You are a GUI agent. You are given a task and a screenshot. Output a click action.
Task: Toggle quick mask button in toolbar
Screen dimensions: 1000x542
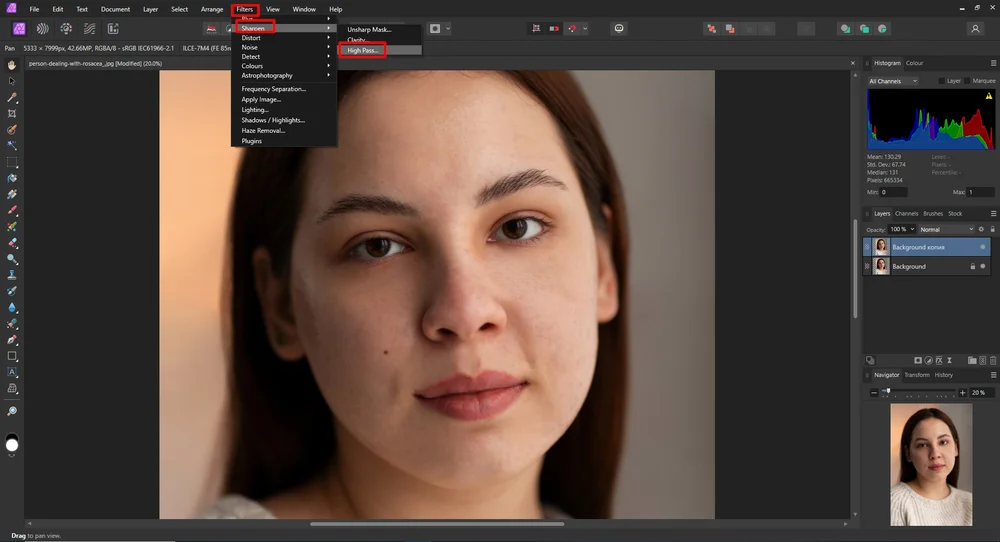(x=435, y=29)
